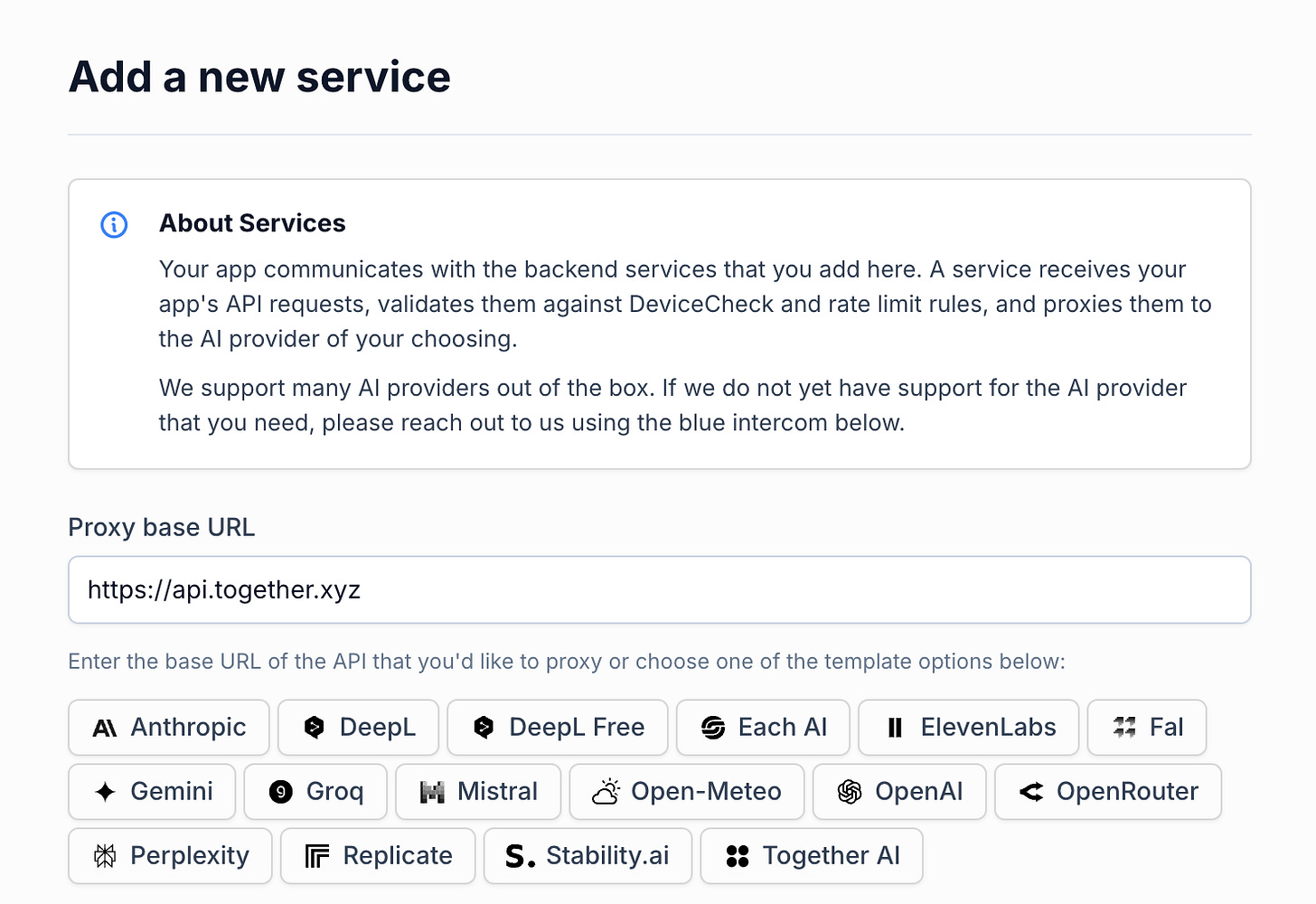Click the 'Proxy base URL' field label

(x=162, y=527)
